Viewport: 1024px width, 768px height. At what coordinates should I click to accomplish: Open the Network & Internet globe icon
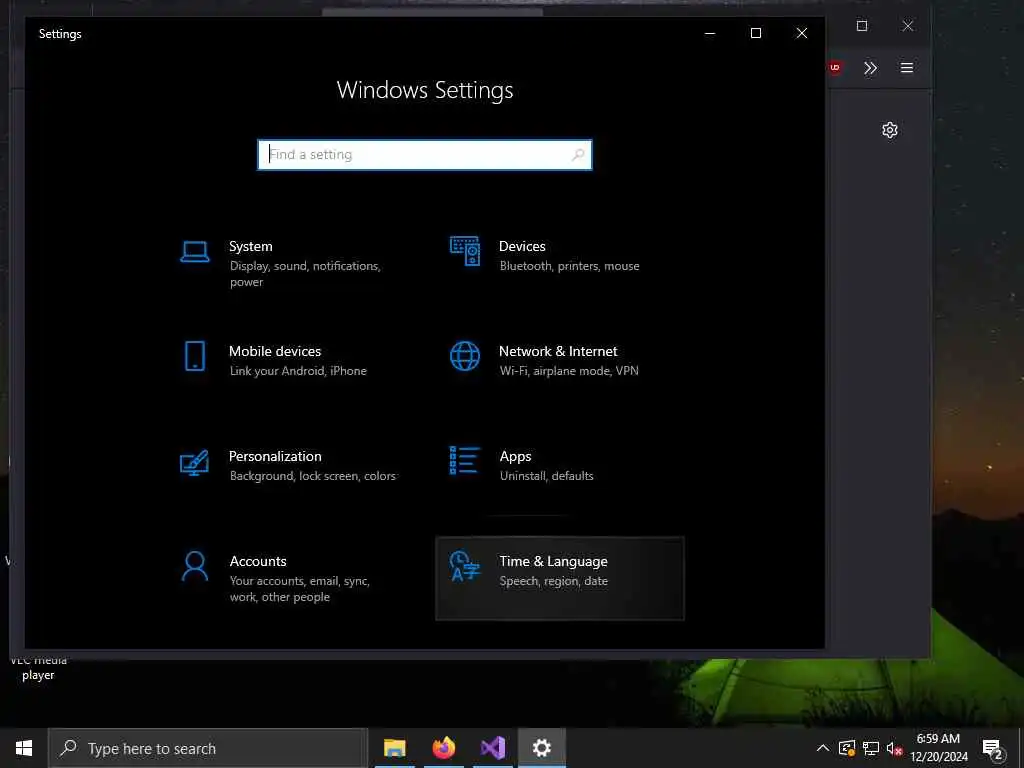tap(465, 357)
